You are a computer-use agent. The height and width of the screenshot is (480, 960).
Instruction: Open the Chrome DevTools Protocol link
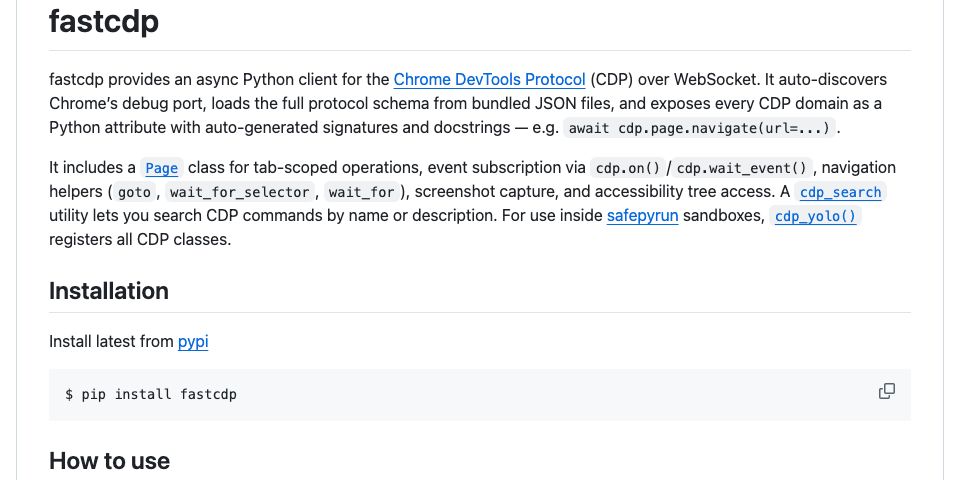tap(489, 80)
